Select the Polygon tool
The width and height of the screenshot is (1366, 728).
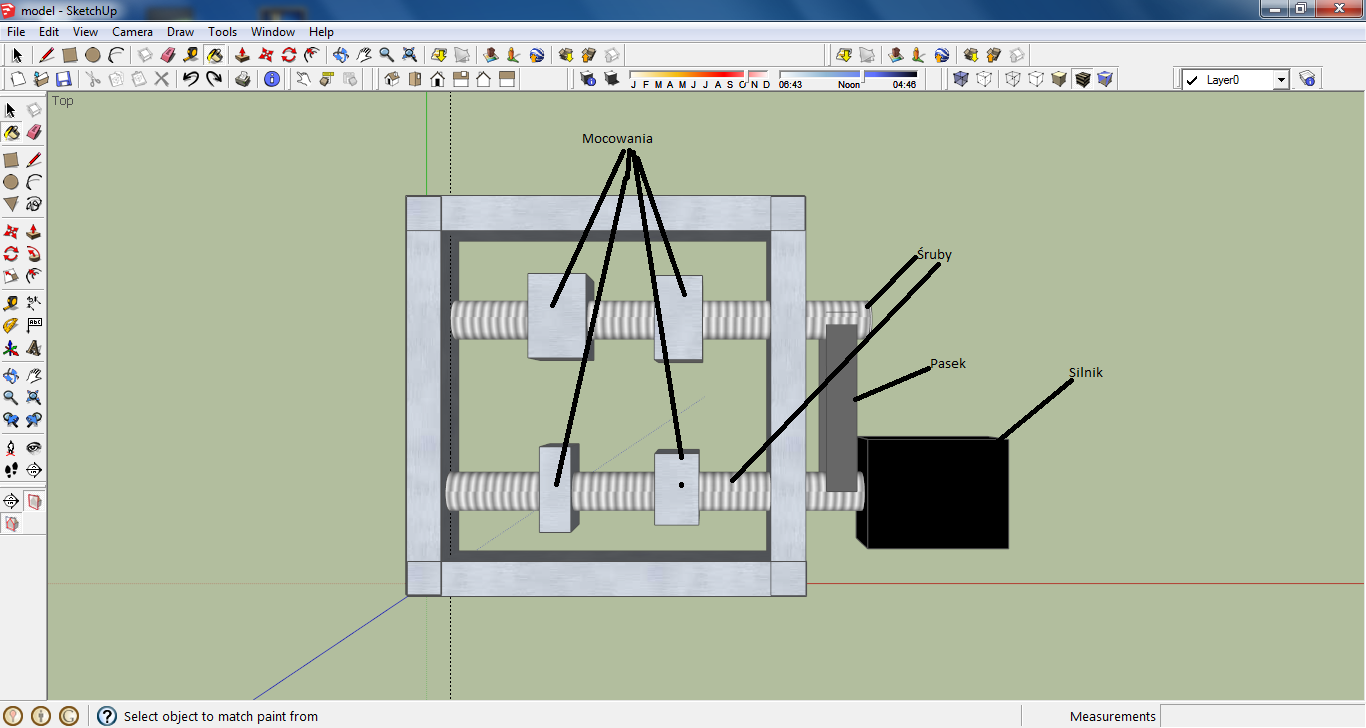[x=11, y=204]
